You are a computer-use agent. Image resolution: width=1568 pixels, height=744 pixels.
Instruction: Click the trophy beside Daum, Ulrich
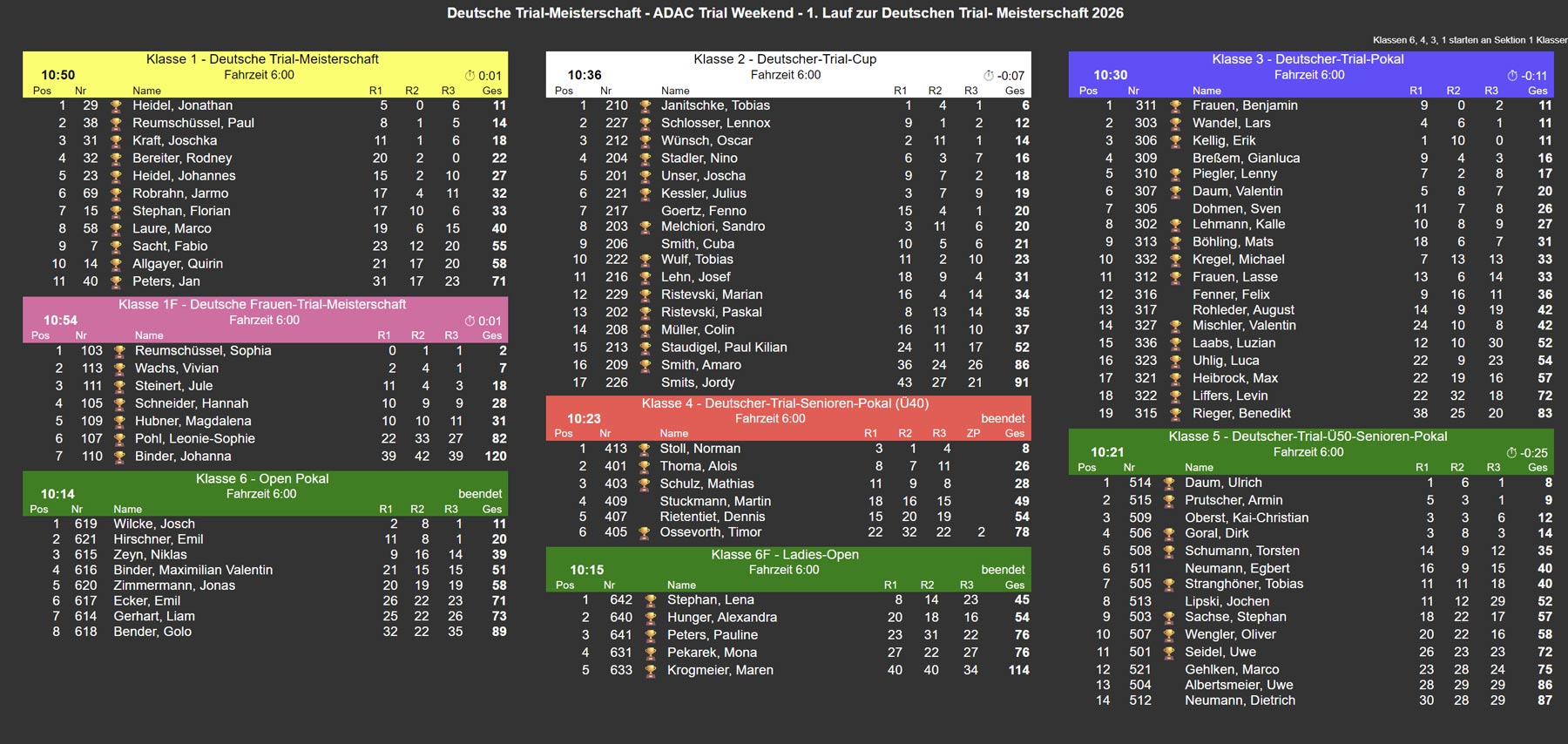(1169, 484)
